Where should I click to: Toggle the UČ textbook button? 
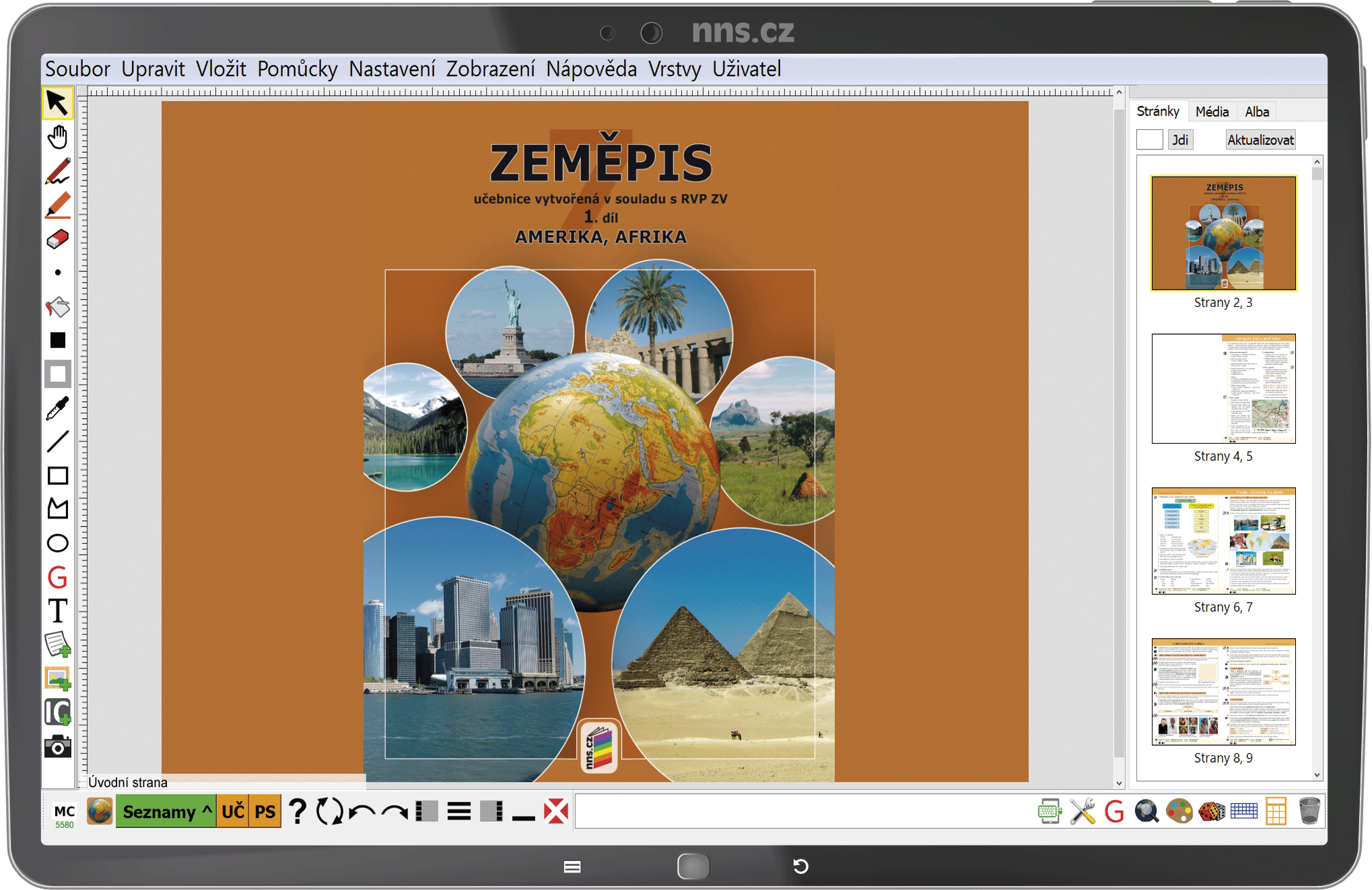pos(233,811)
